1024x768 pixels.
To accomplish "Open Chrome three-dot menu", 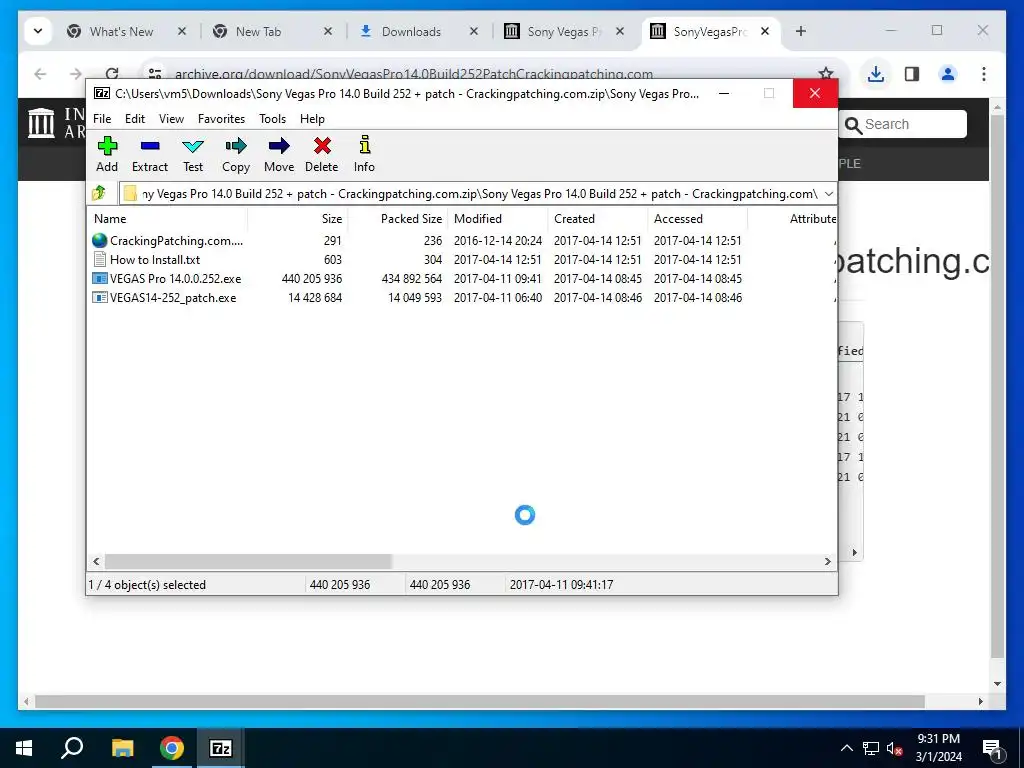I will (x=984, y=74).
